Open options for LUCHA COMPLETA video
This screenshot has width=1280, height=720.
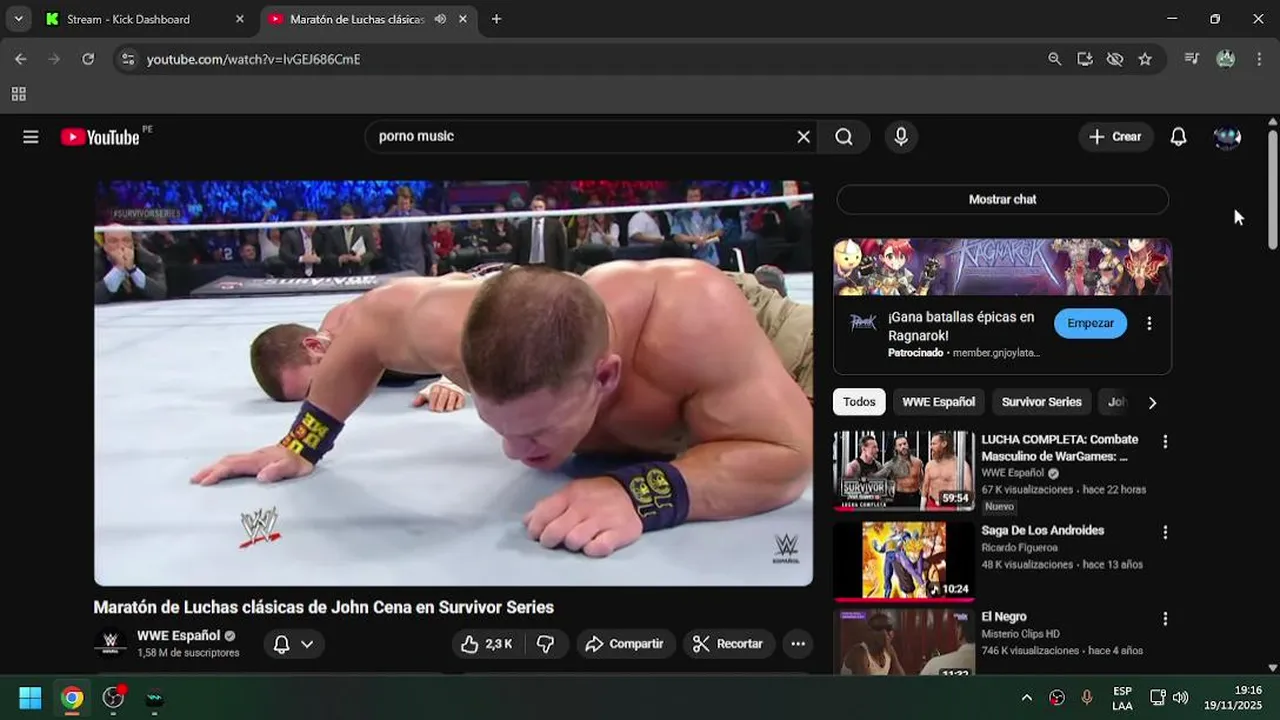pyautogui.click(x=1165, y=441)
